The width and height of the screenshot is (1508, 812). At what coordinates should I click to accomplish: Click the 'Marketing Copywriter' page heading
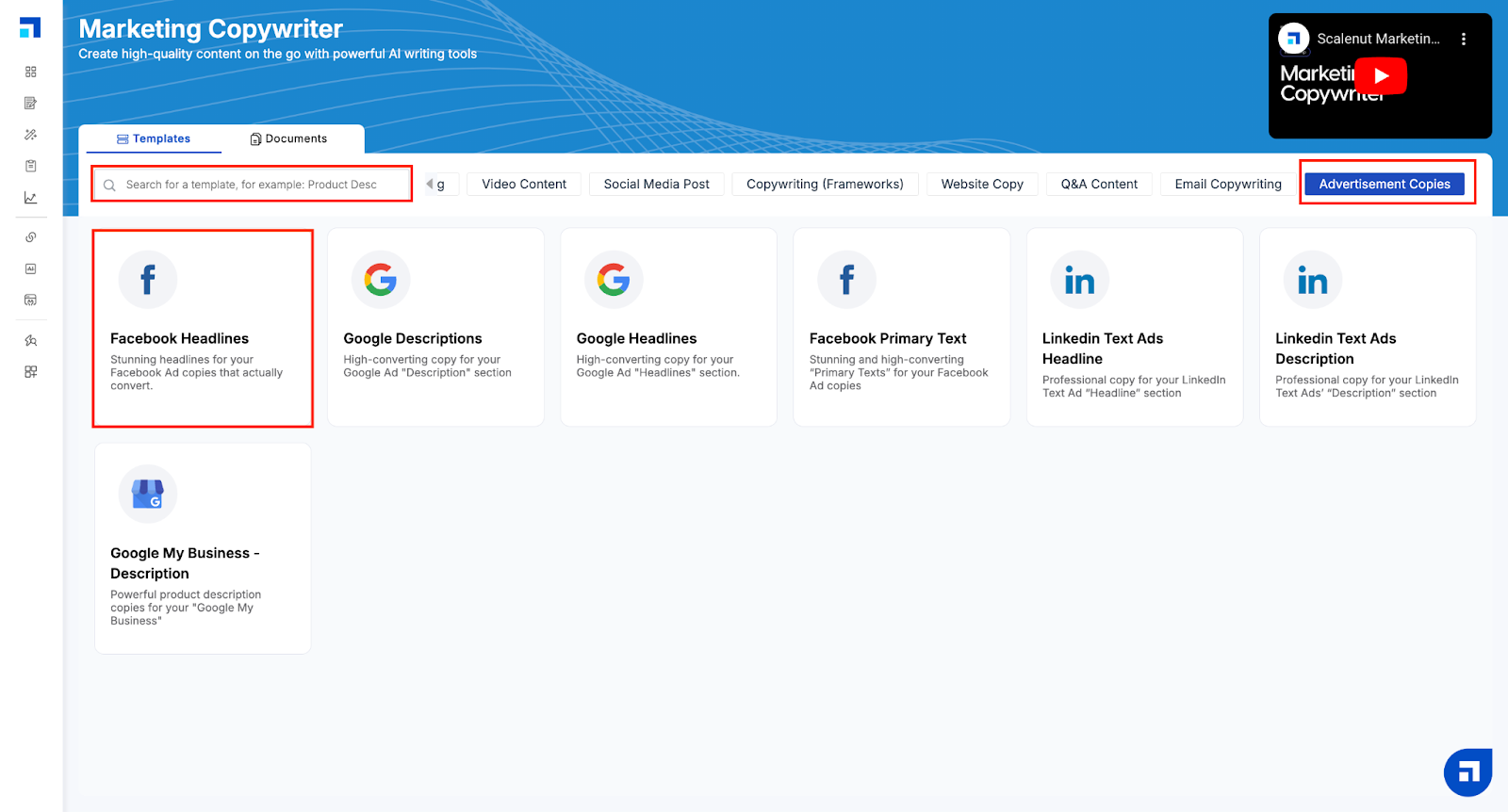tap(210, 29)
